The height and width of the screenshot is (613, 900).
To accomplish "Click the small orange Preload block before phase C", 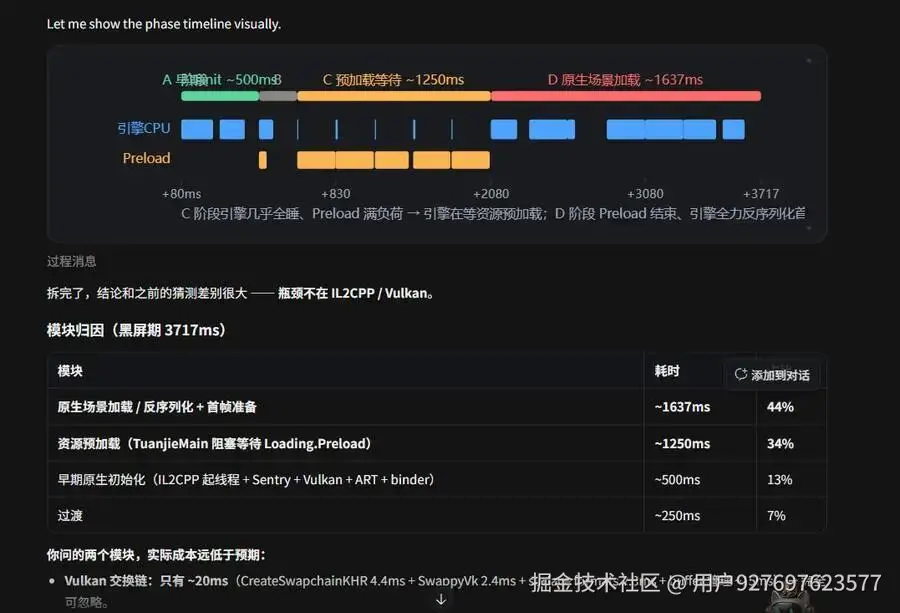I will pyautogui.click(x=262, y=160).
